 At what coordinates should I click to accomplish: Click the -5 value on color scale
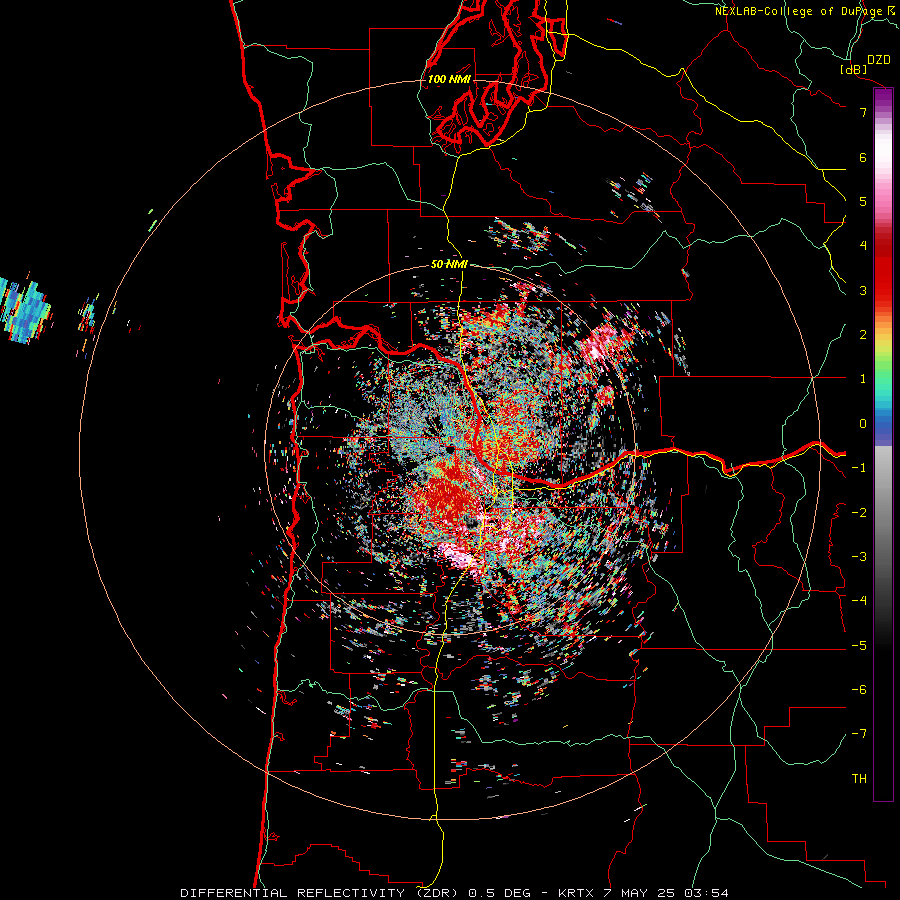(x=859, y=645)
